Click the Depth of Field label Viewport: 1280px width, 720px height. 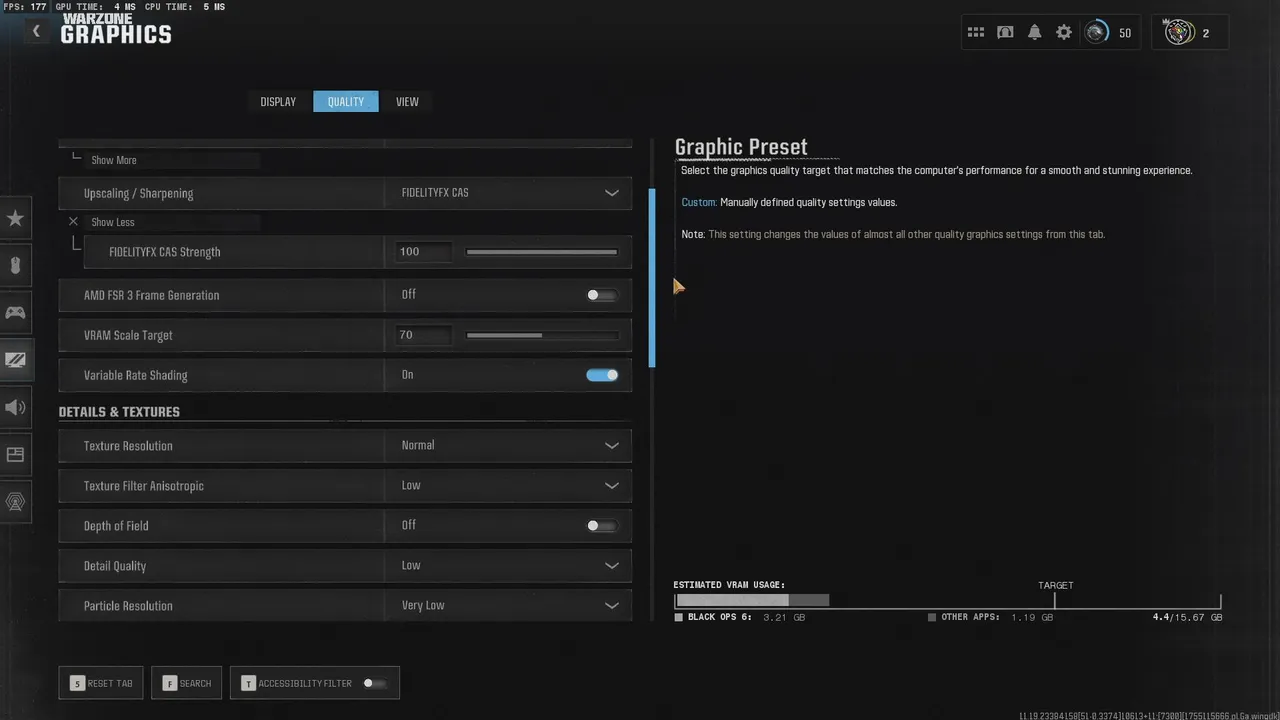click(x=116, y=526)
